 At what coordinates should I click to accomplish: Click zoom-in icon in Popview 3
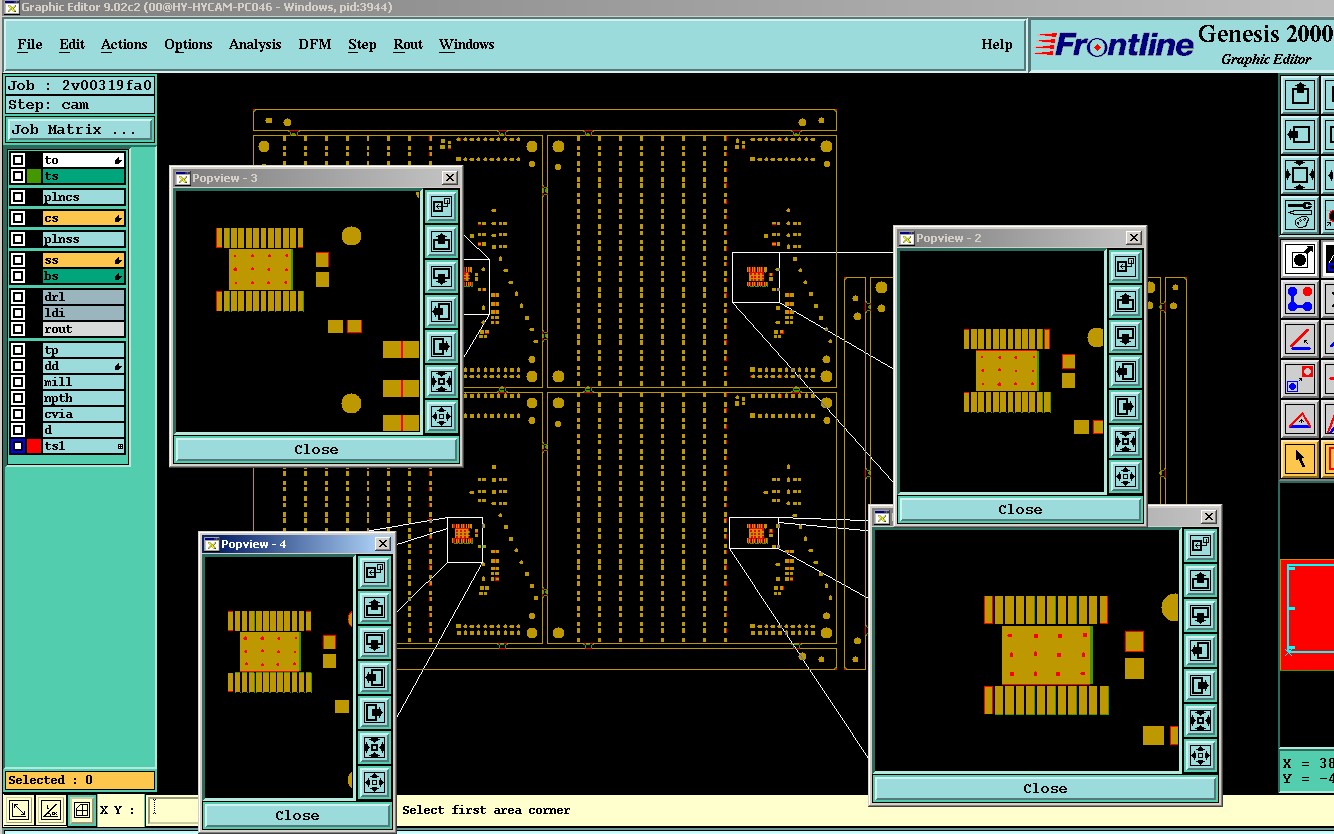pos(441,381)
